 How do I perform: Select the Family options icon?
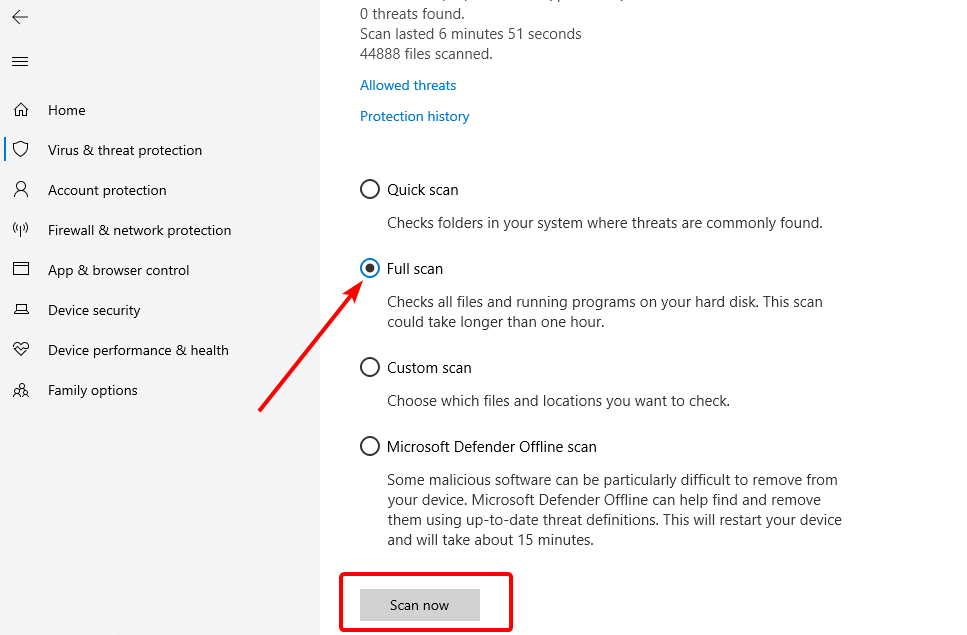[20, 390]
